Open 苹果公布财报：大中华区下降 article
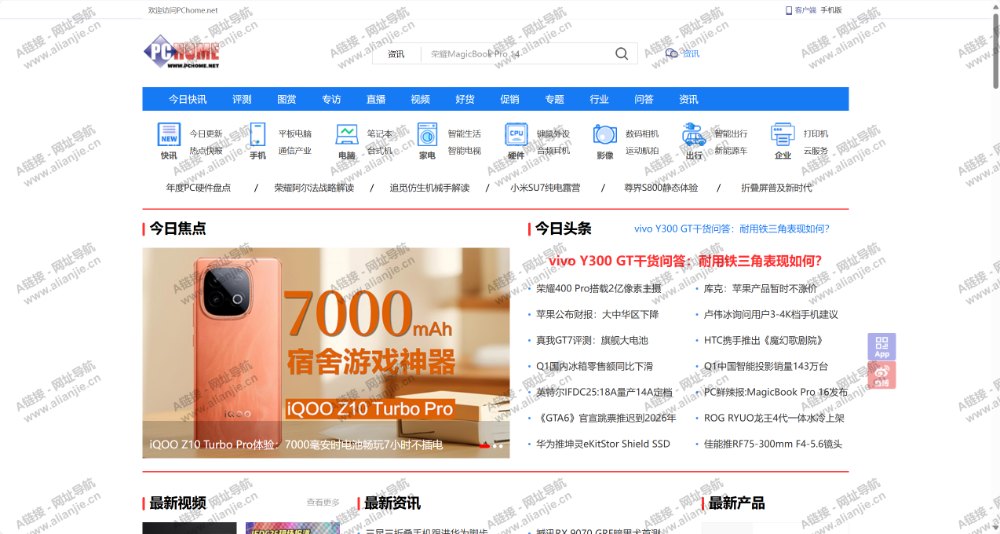The height and width of the screenshot is (534, 1000). point(597,315)
